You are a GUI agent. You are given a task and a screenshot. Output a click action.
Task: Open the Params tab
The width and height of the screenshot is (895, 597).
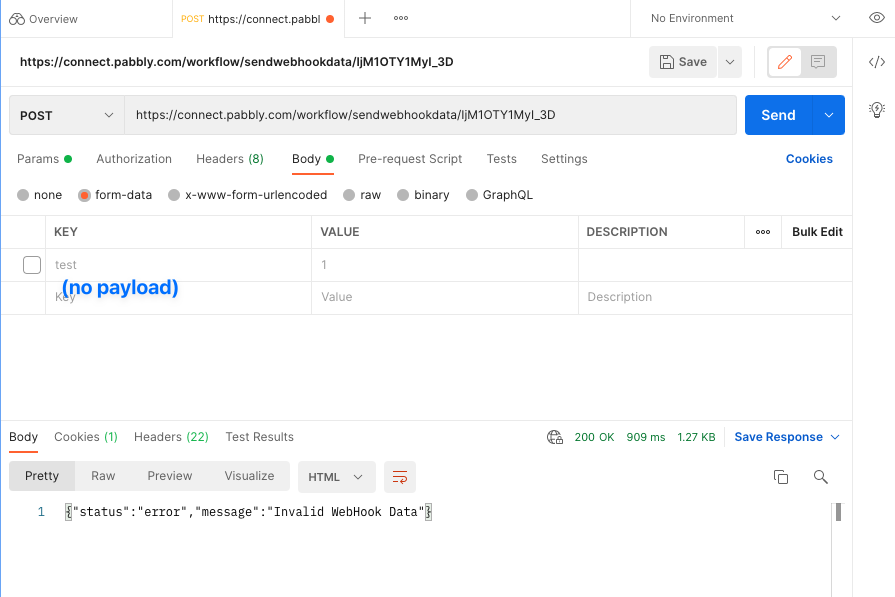pyautogui.click(x=44, y=159)
